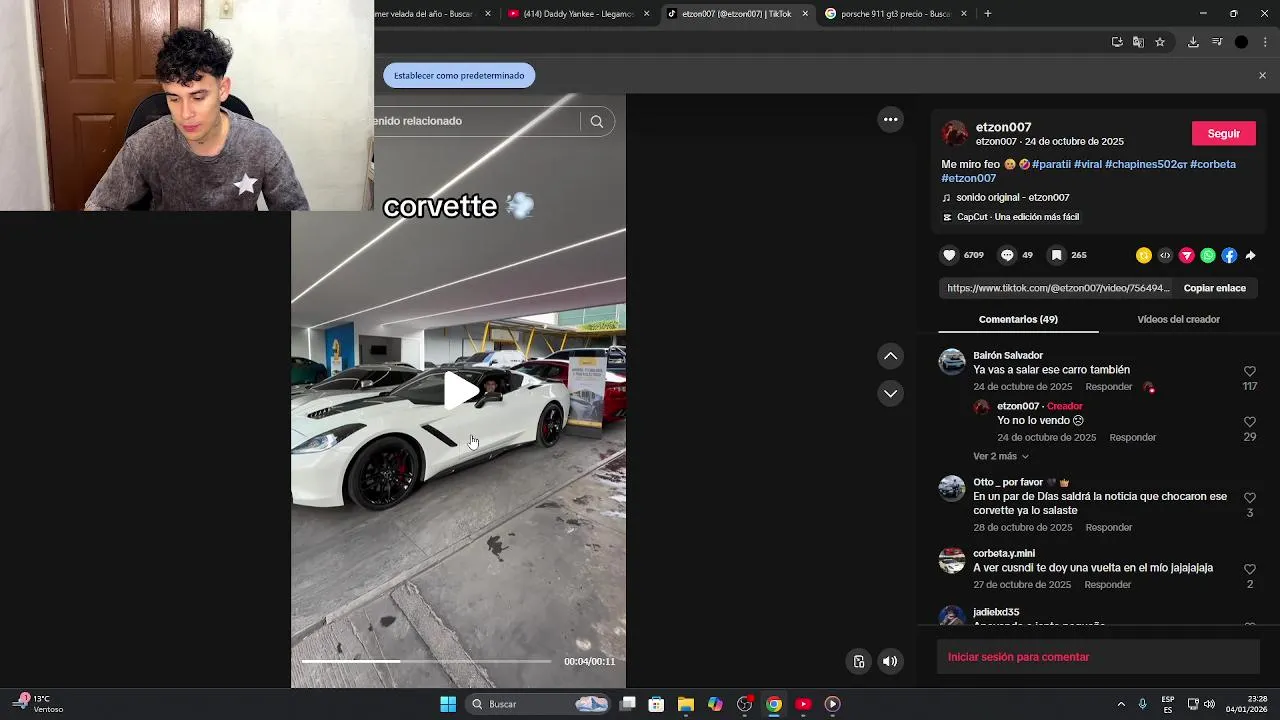Image resolution: width=1280 pixels, height=720 pixels.
Task: Play the video with the center play button
Action: click(x=460, y=390)
